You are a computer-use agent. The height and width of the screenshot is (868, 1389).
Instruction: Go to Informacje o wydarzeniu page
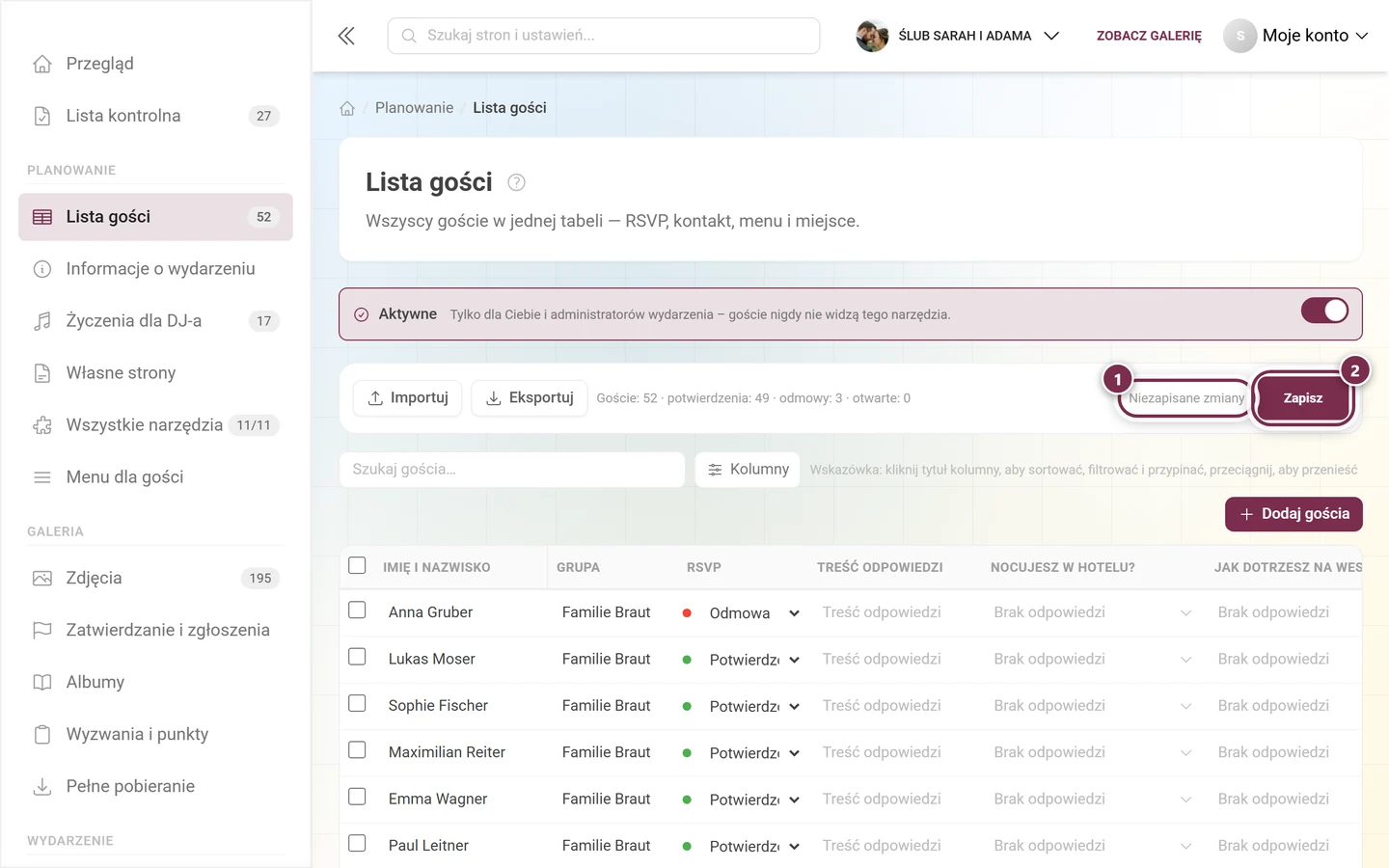155,269
